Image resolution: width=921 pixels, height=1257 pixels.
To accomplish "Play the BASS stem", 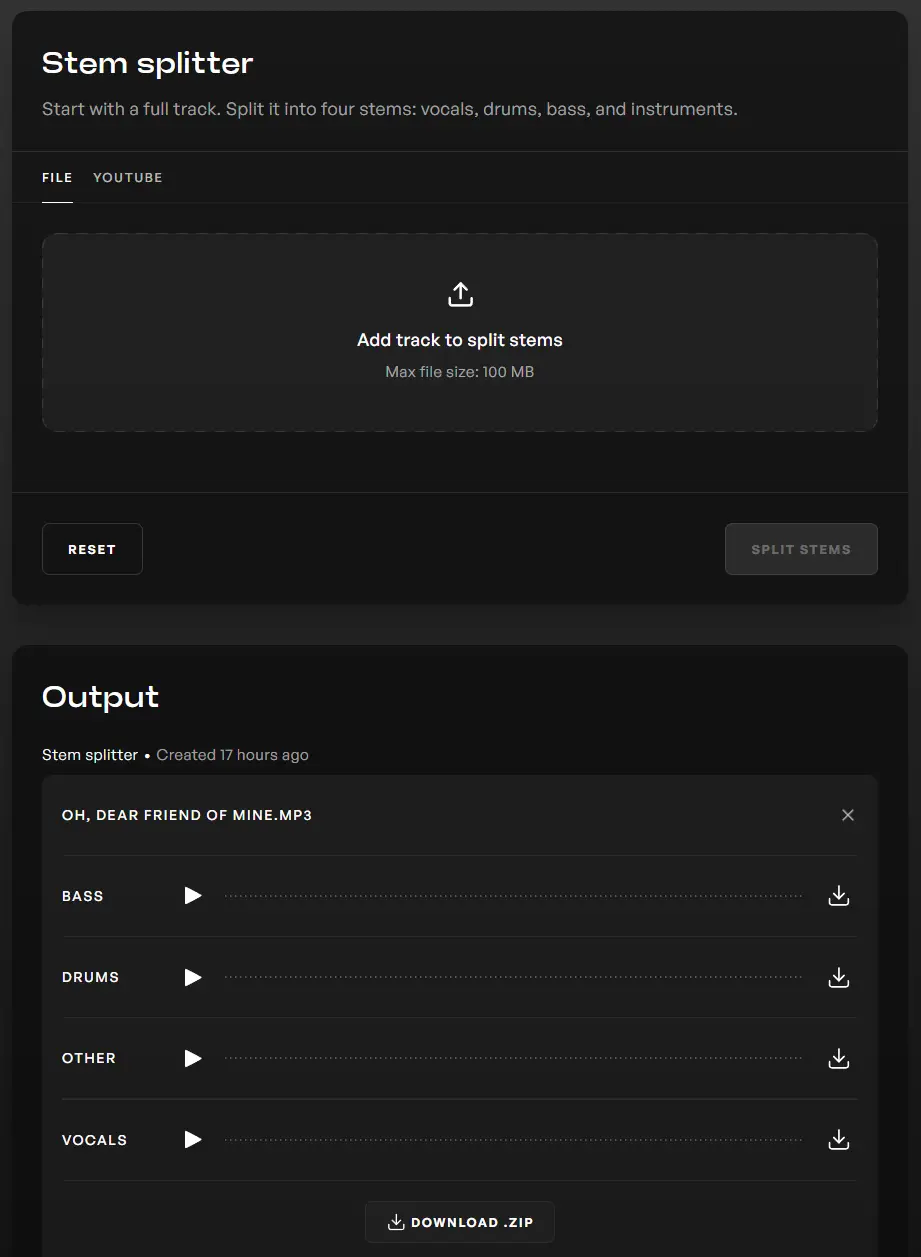I will 193,896.
